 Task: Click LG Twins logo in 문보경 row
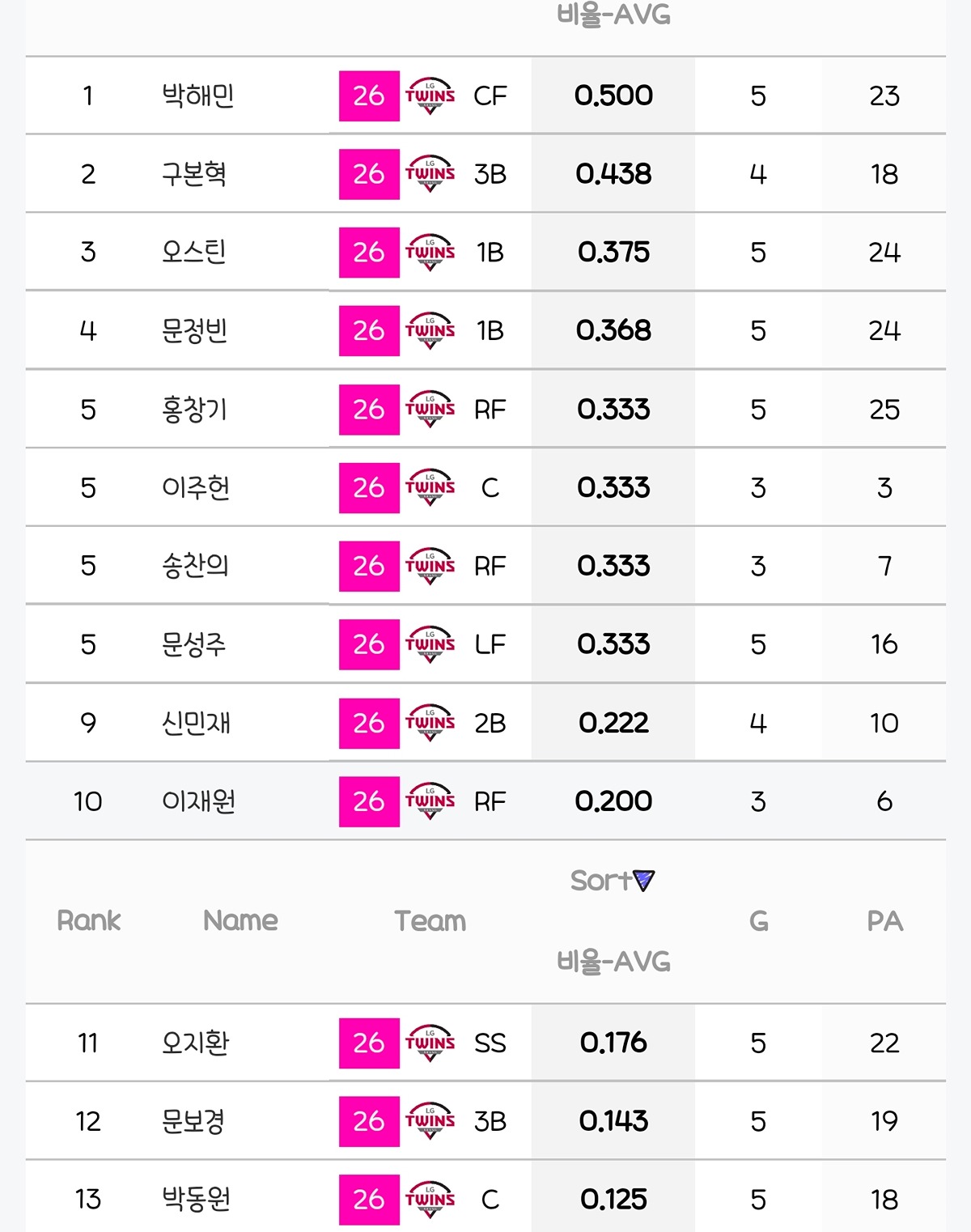pyautogui.click(x=430, y=1121)
